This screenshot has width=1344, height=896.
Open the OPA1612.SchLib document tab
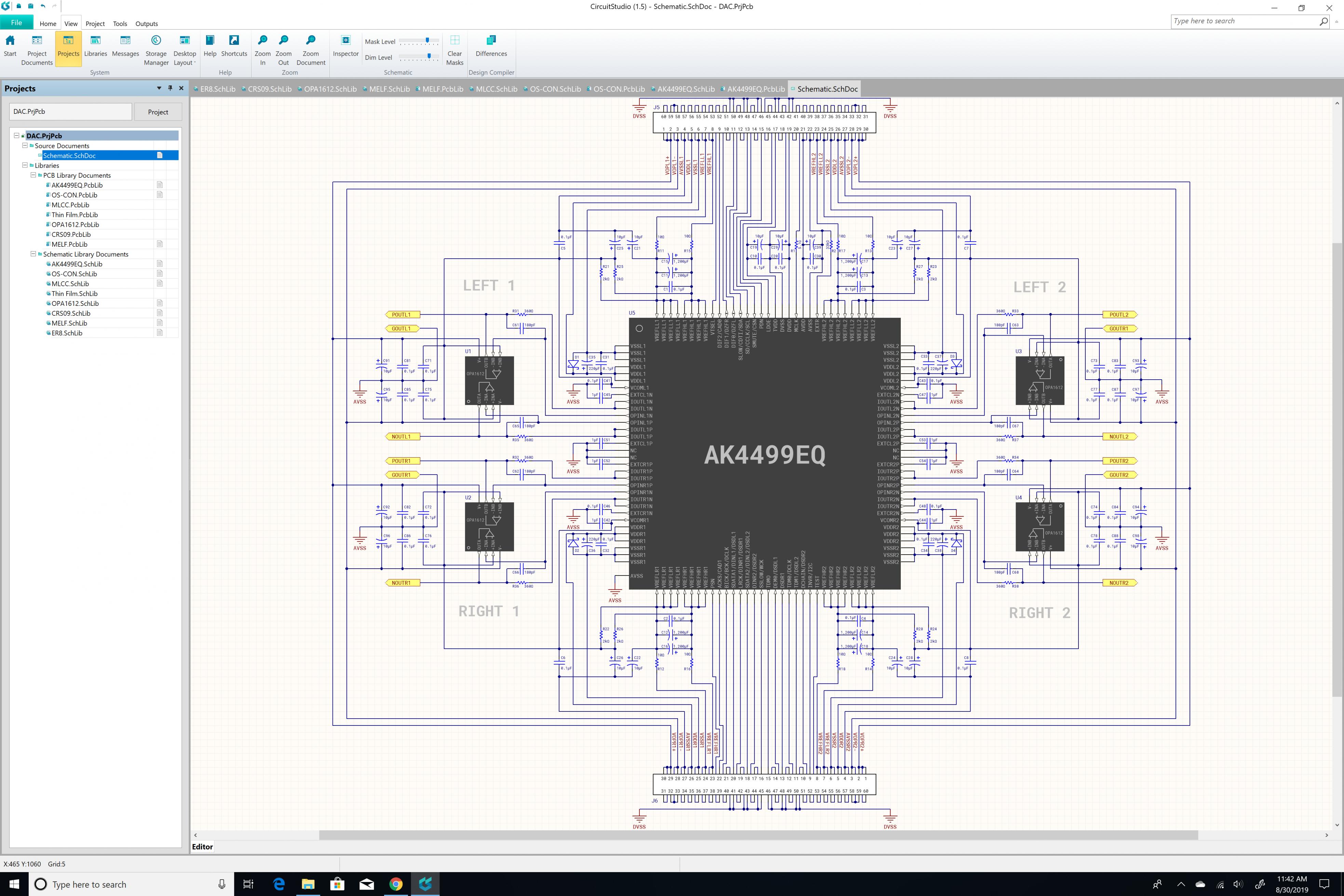(327, 89)
